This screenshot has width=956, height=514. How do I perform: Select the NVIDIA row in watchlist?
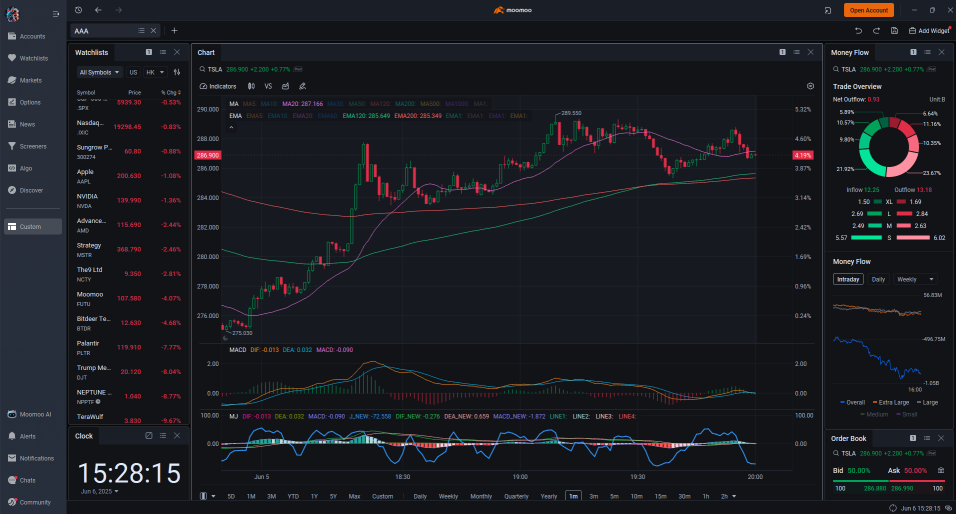[128, 201]
